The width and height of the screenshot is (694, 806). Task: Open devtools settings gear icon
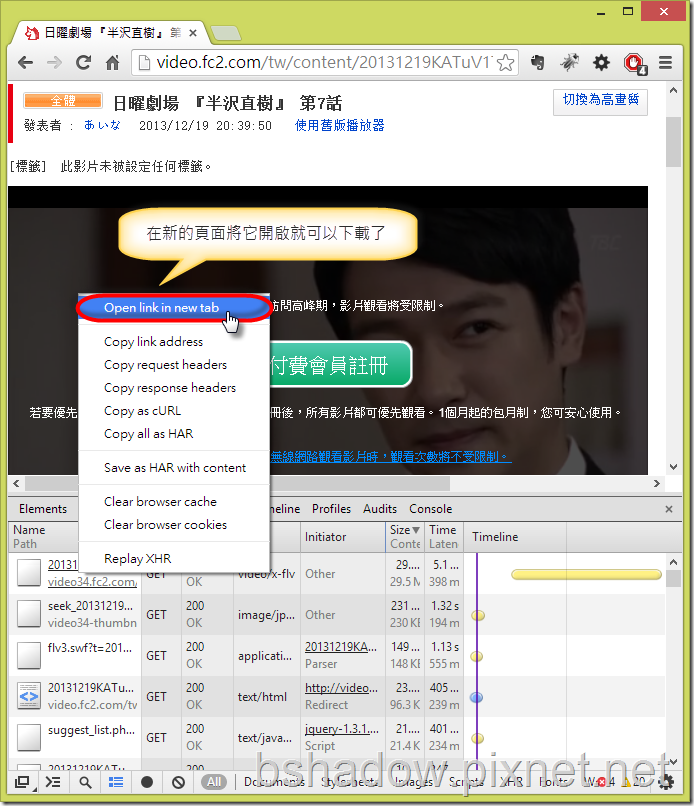(x=667, y=783)
